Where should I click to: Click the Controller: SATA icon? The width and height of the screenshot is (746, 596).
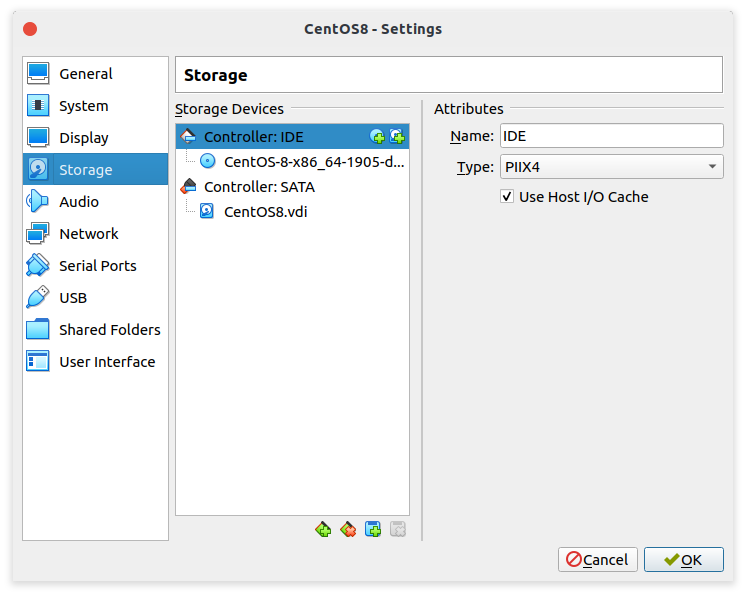pyautogui.click(x=188, y=186)
